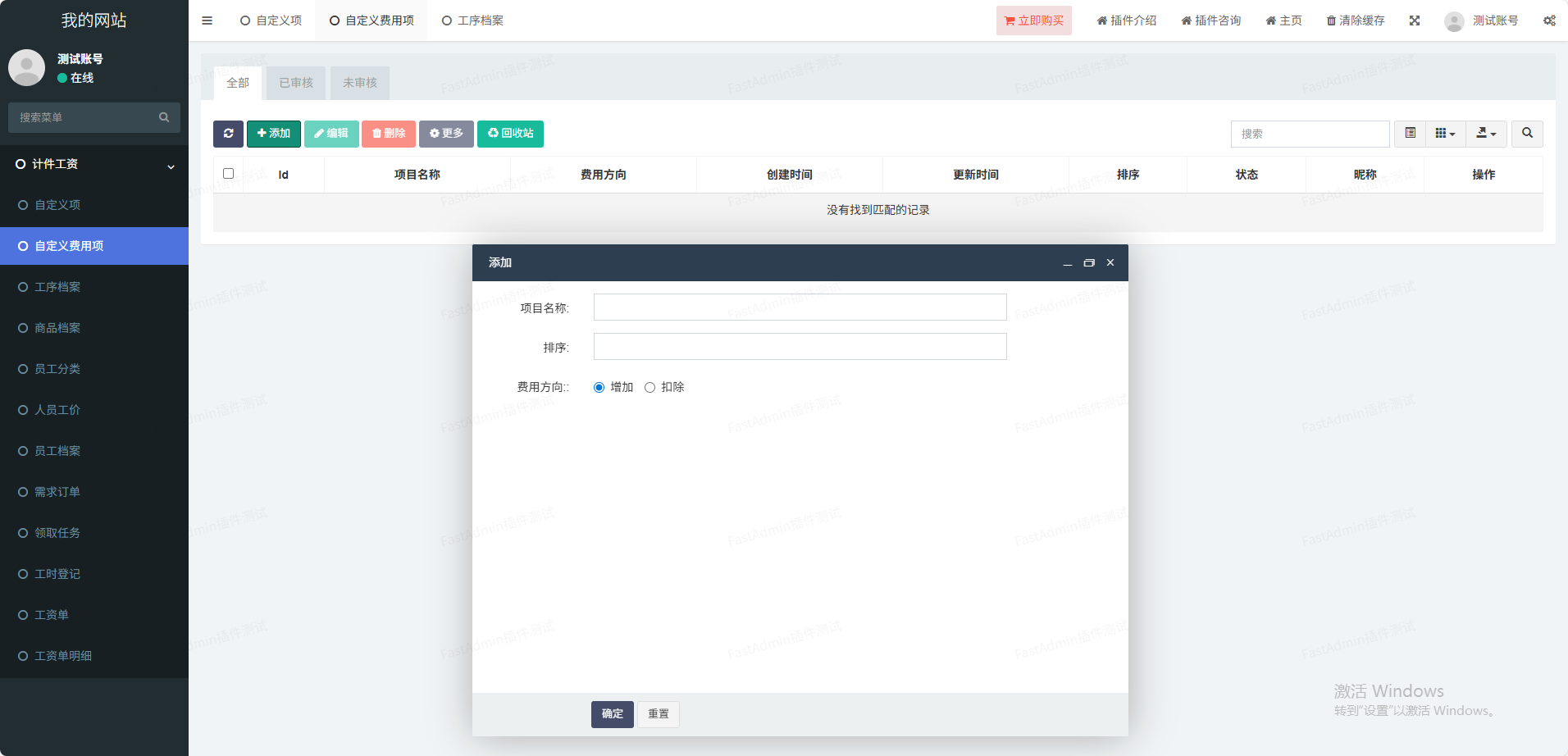Select the 增加 radio option
Viewport: 1568px width, 756px height.
(599, 388)
